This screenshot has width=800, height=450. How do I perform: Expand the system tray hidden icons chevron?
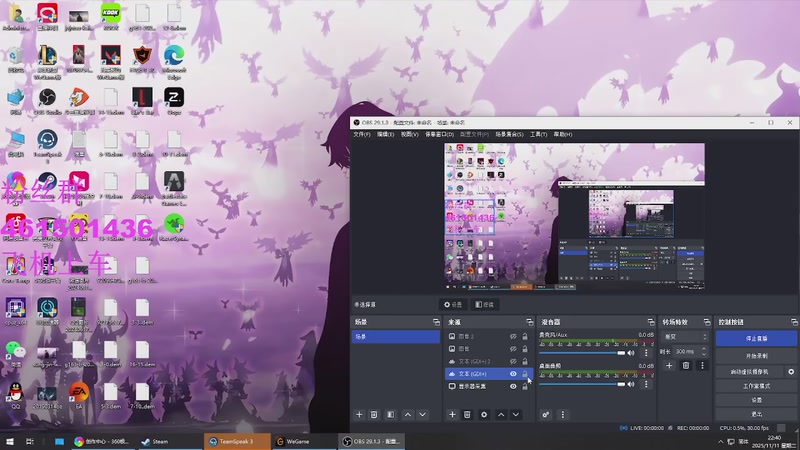click(x=720, y=442)
